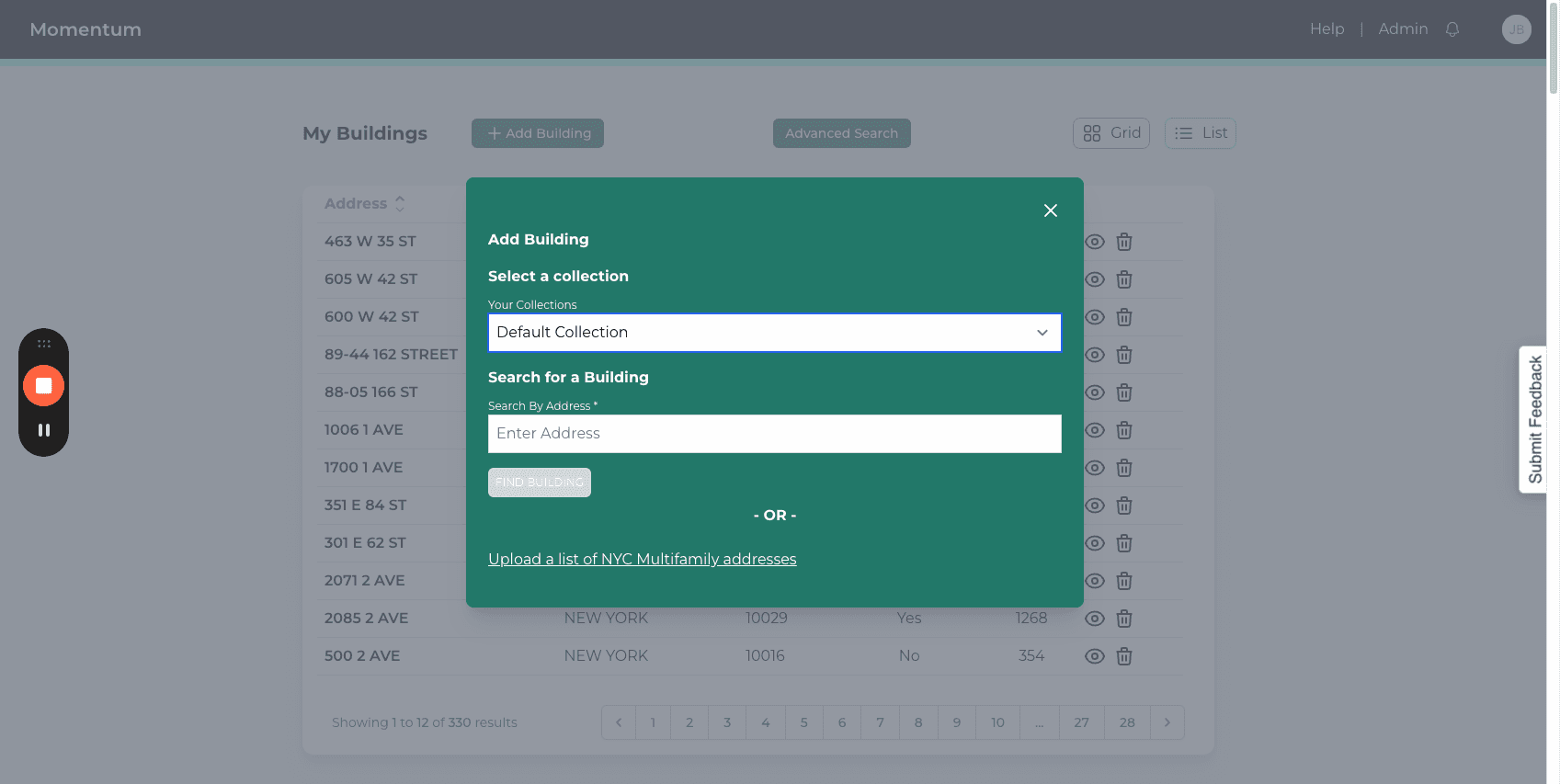Open the Your Collections dropdown

click(774, 333)
